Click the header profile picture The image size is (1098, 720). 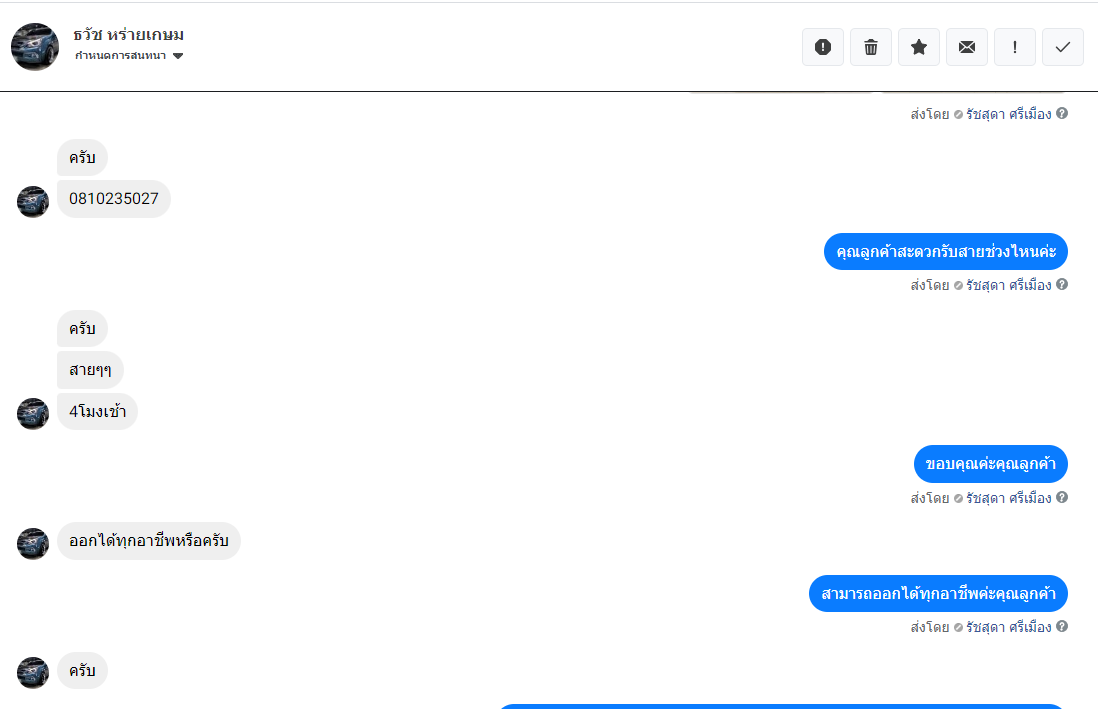tap(35, 47)
